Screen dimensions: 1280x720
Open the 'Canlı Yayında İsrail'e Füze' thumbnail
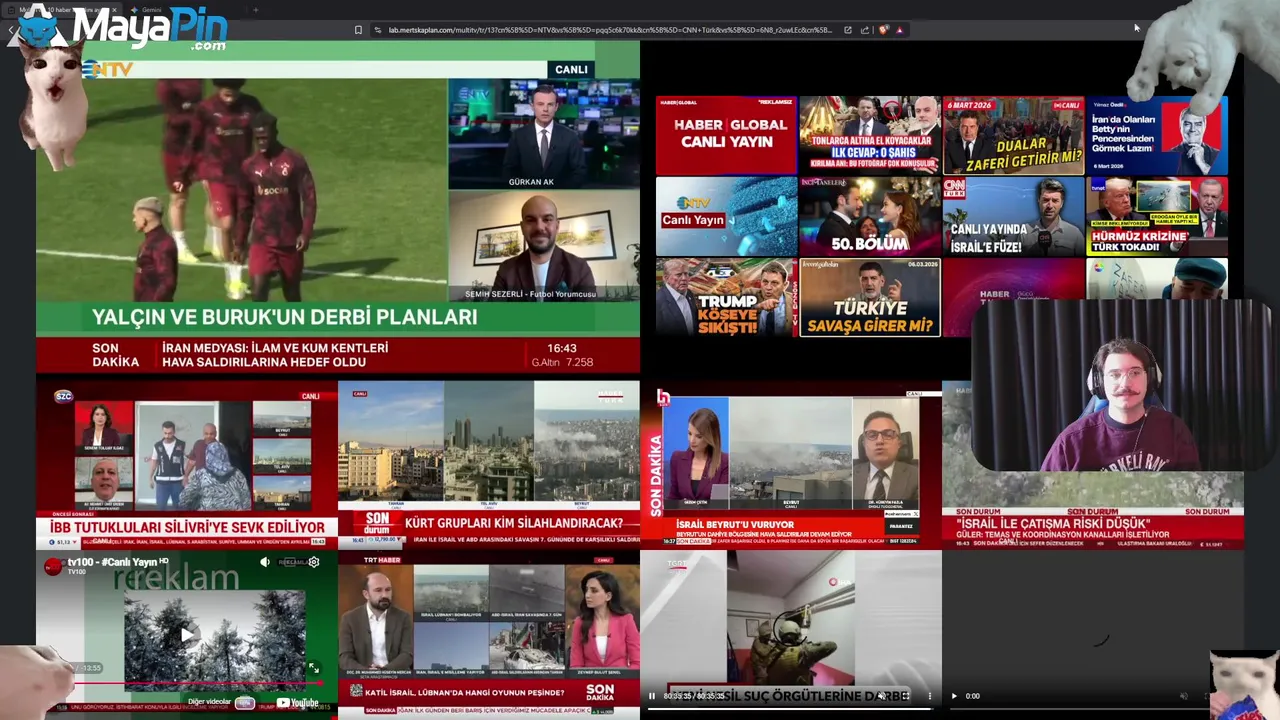[1013, 216]
